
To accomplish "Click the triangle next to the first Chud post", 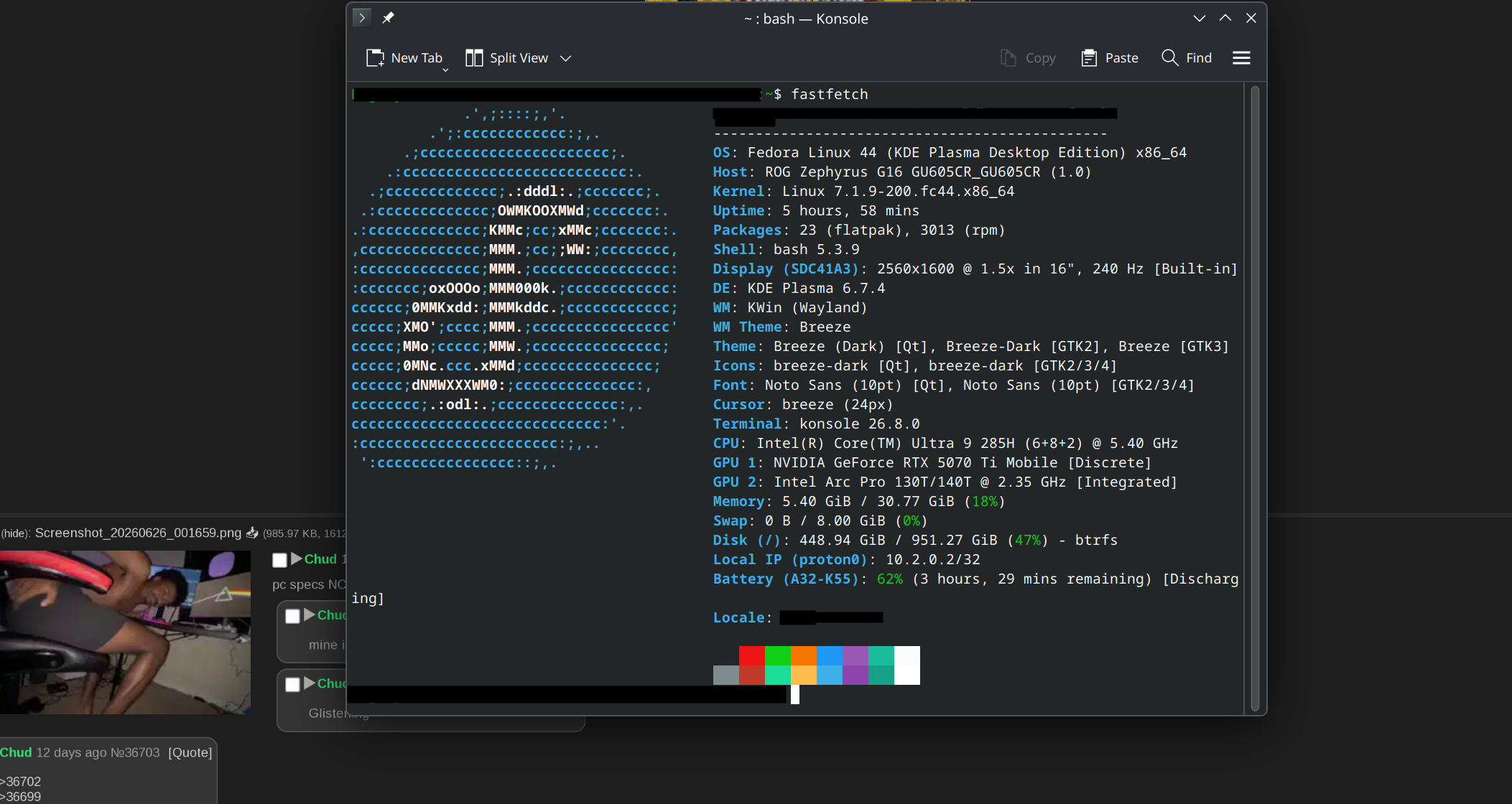I will [x=297, y=558].
